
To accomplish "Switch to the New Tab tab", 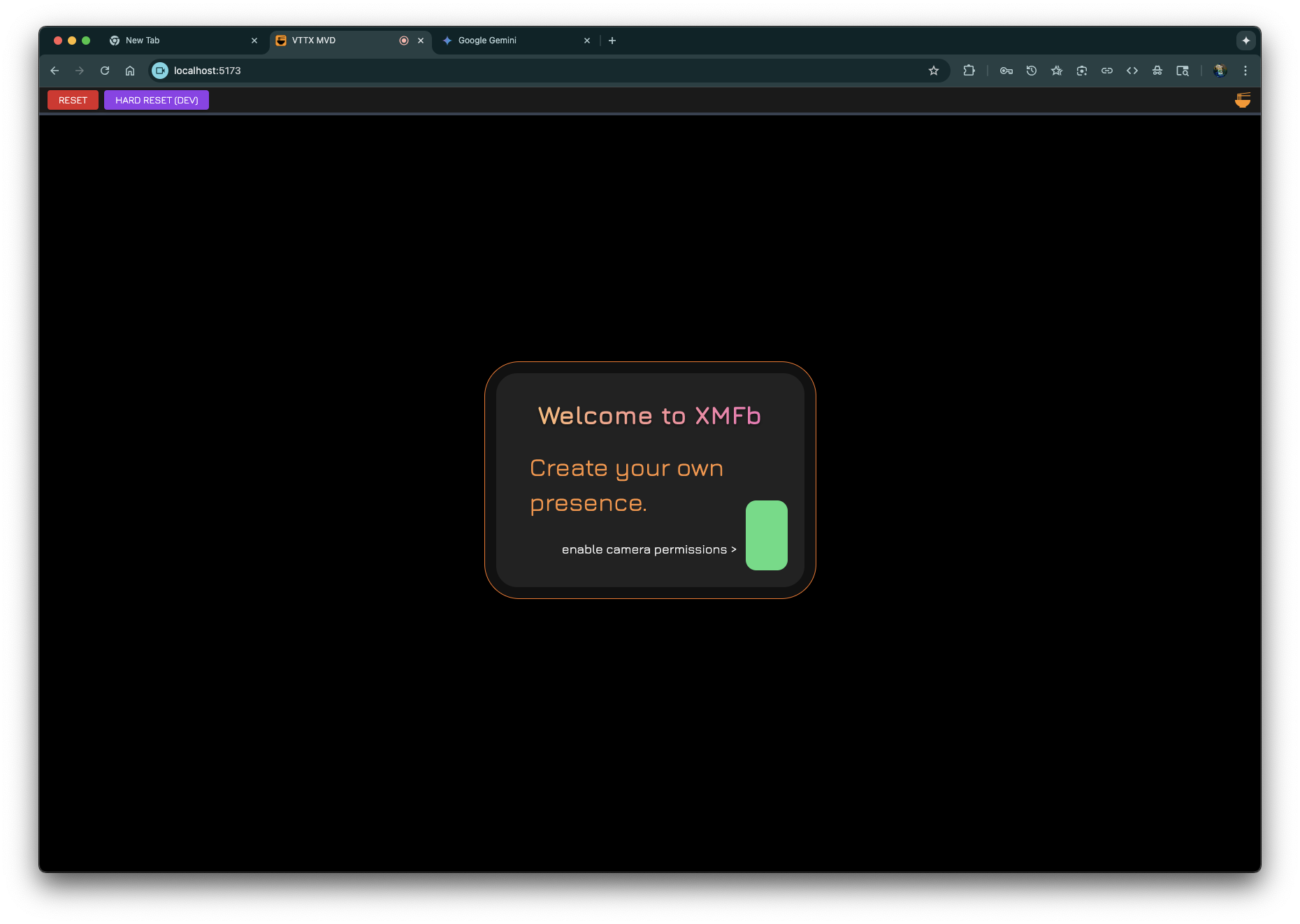I will [x=183, y=41].
